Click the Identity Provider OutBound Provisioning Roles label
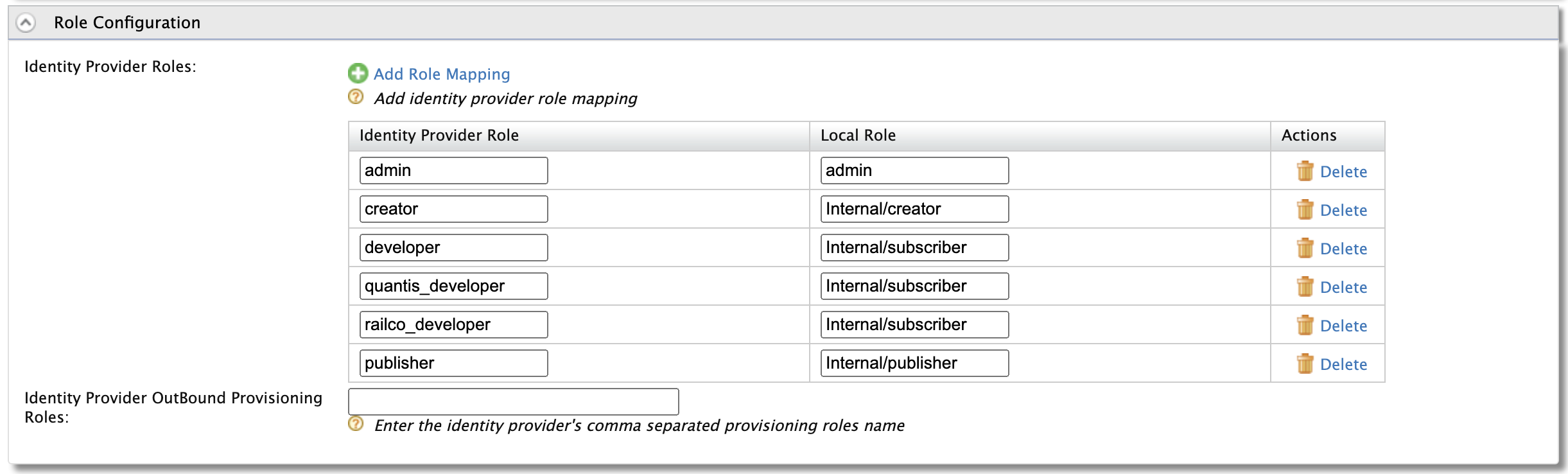 coord(173,407)
